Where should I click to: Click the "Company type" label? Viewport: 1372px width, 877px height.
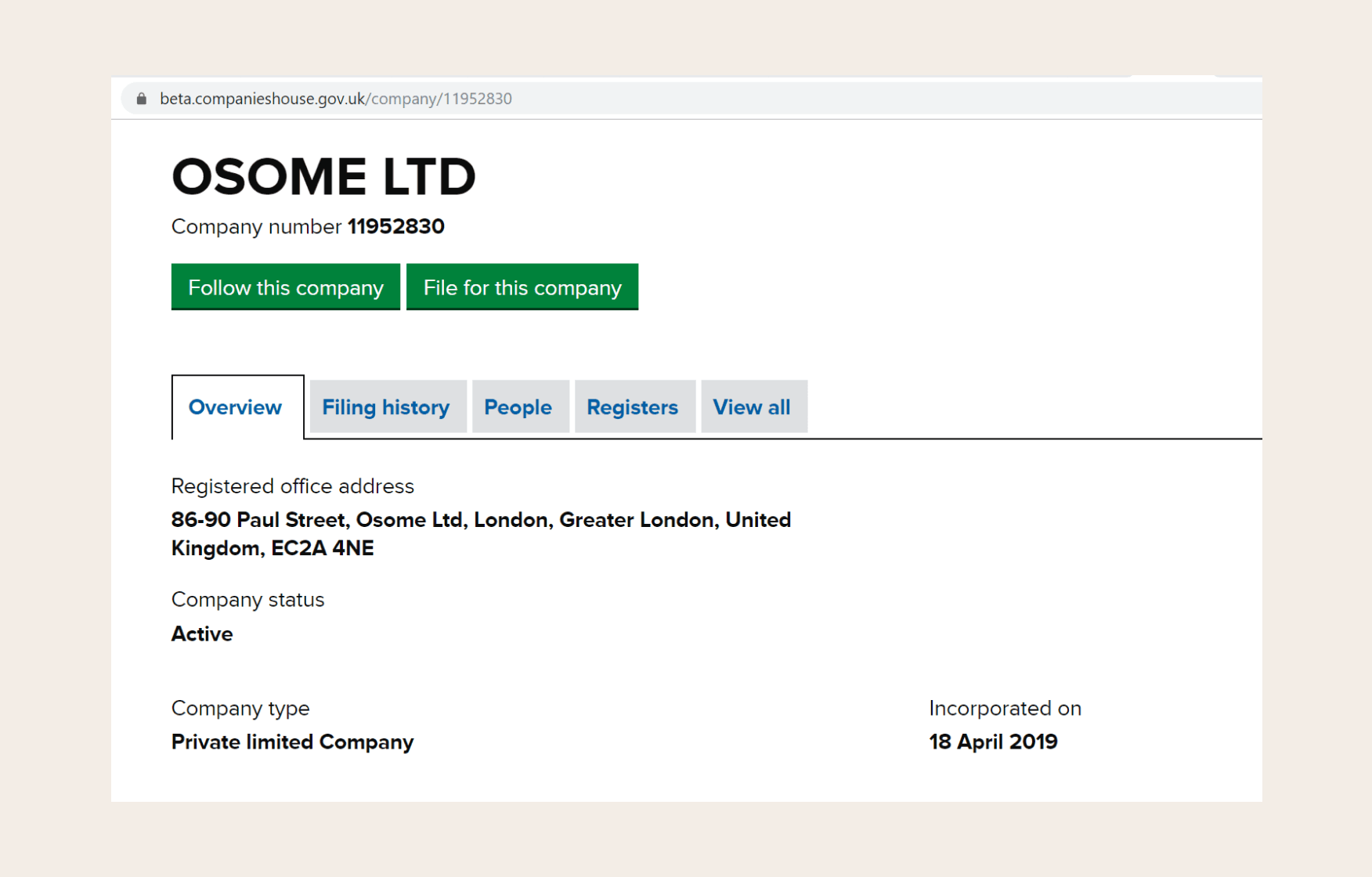[x=240, y=708]
